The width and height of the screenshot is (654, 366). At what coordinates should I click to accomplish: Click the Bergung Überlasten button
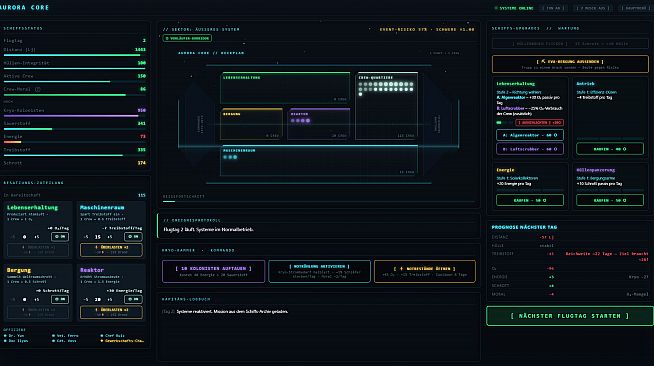pos(38,313)
